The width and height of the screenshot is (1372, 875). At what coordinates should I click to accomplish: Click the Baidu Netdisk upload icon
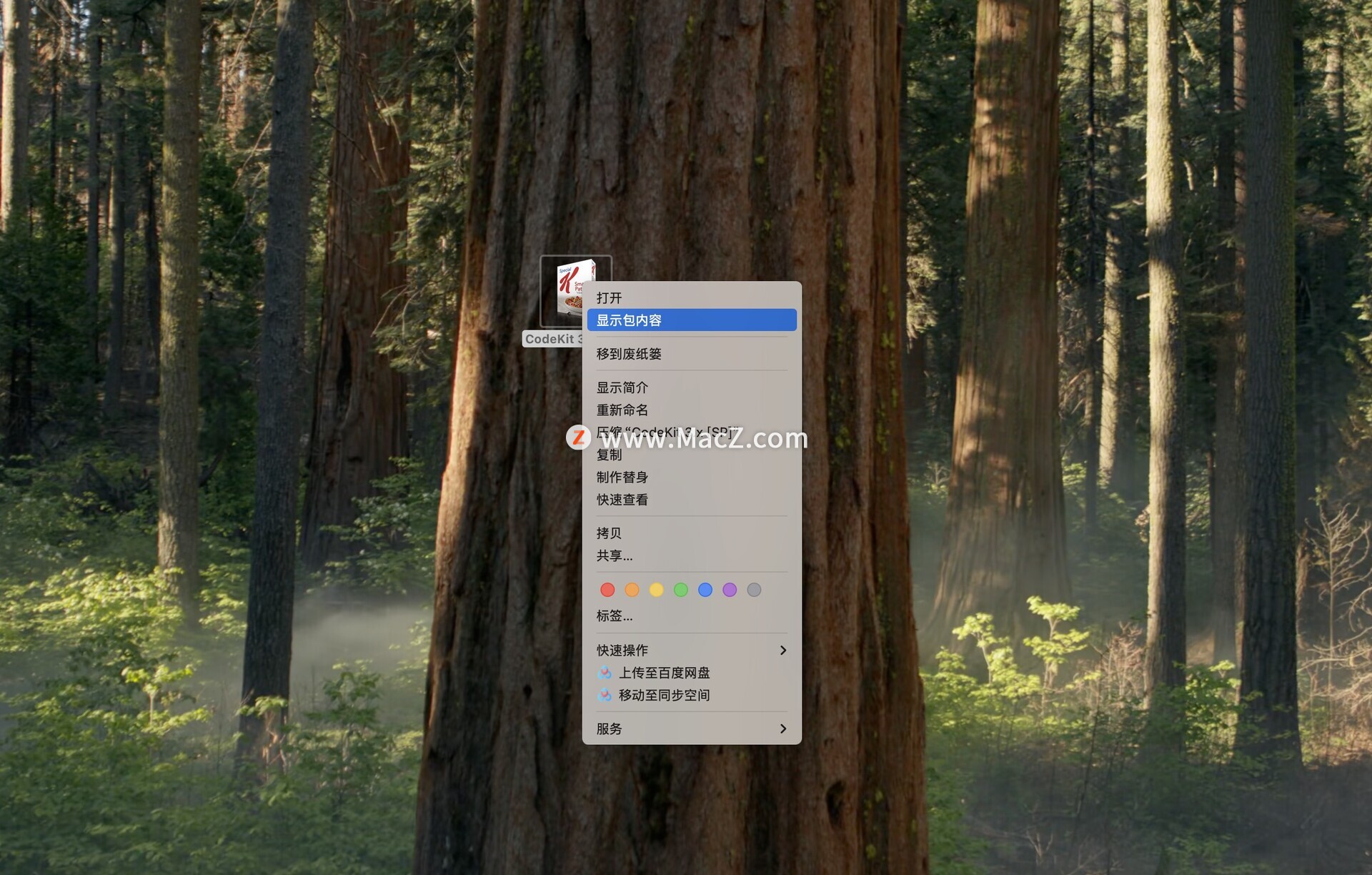point(605,673)
